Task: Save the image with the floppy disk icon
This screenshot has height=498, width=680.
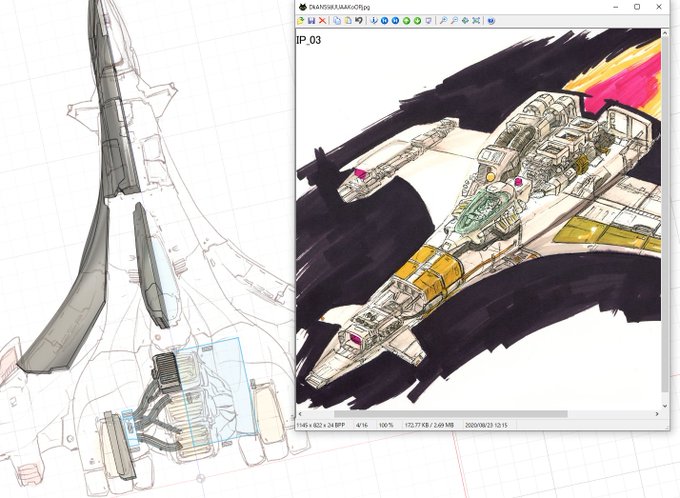Action: [311, 20]
